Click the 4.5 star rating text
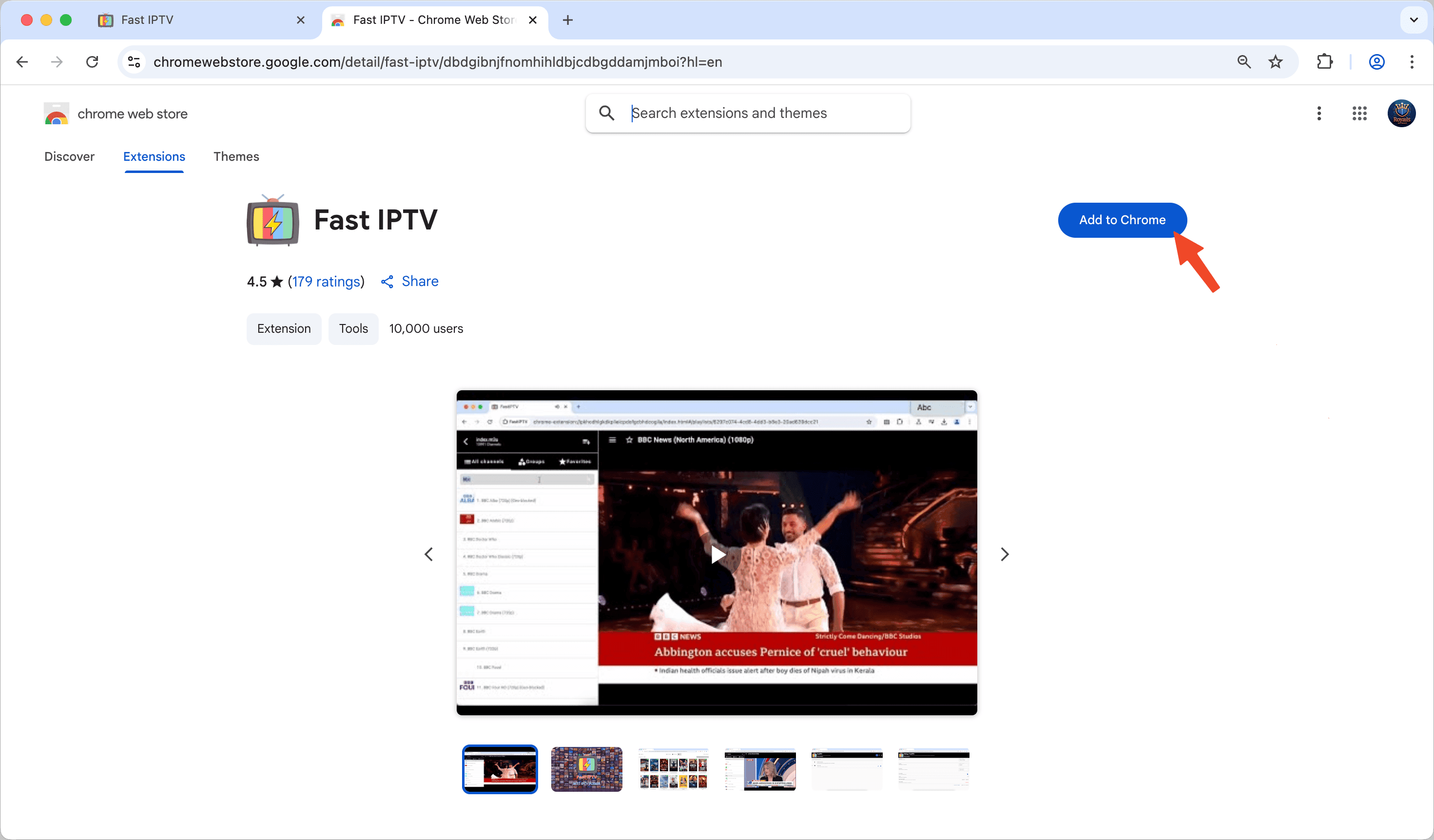 click(x=265, y=282)
